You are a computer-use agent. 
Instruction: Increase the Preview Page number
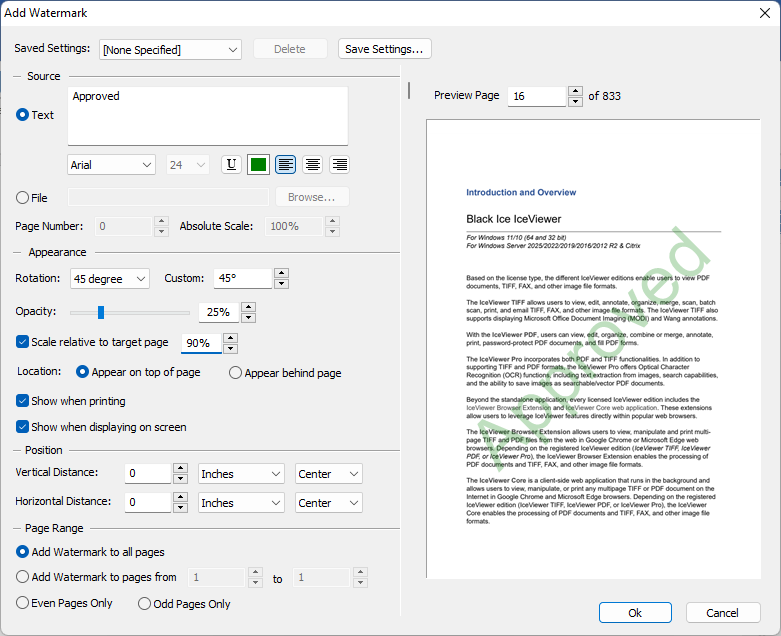575,91
